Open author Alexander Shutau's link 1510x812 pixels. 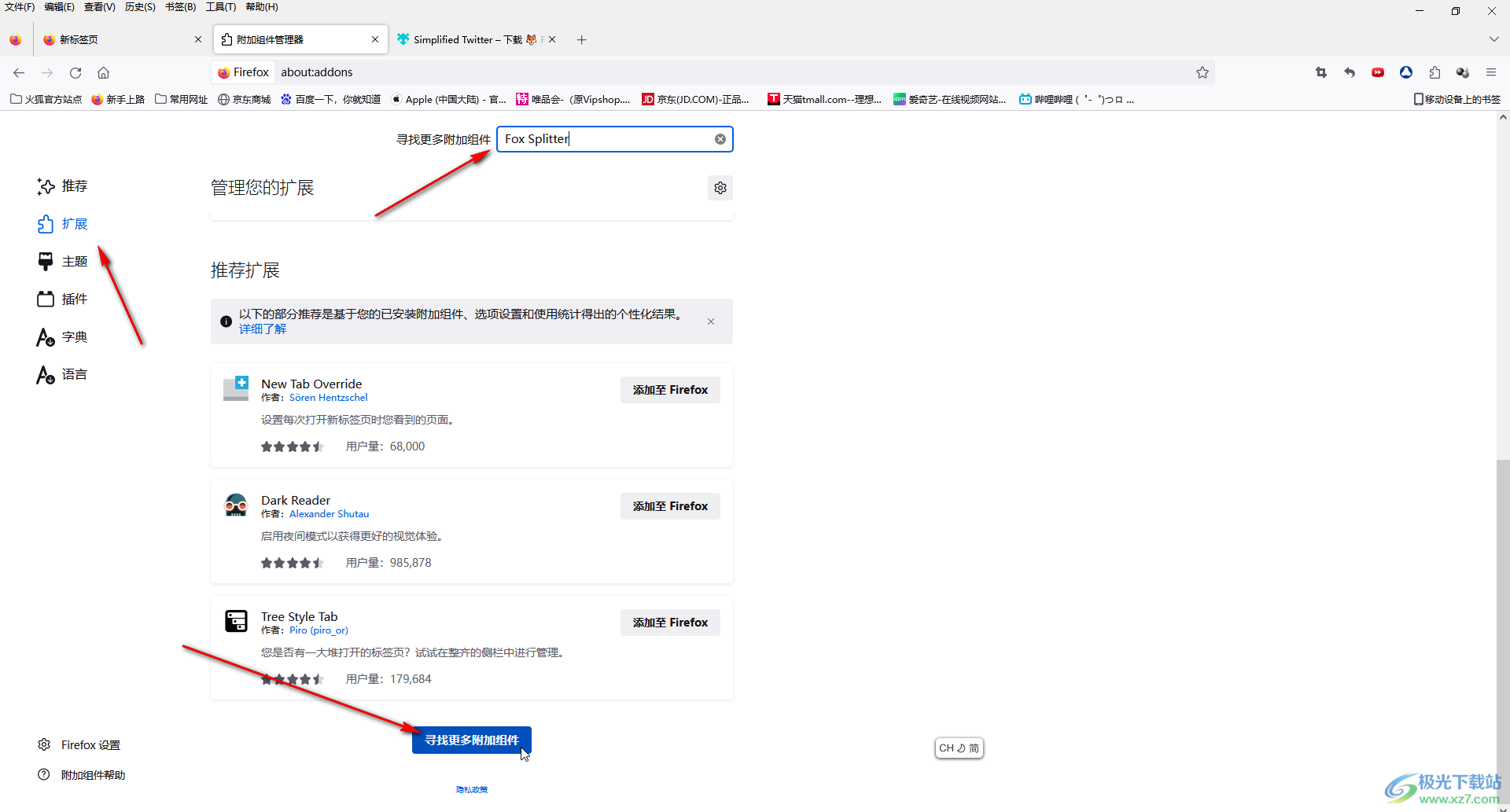tap(329, 514)
